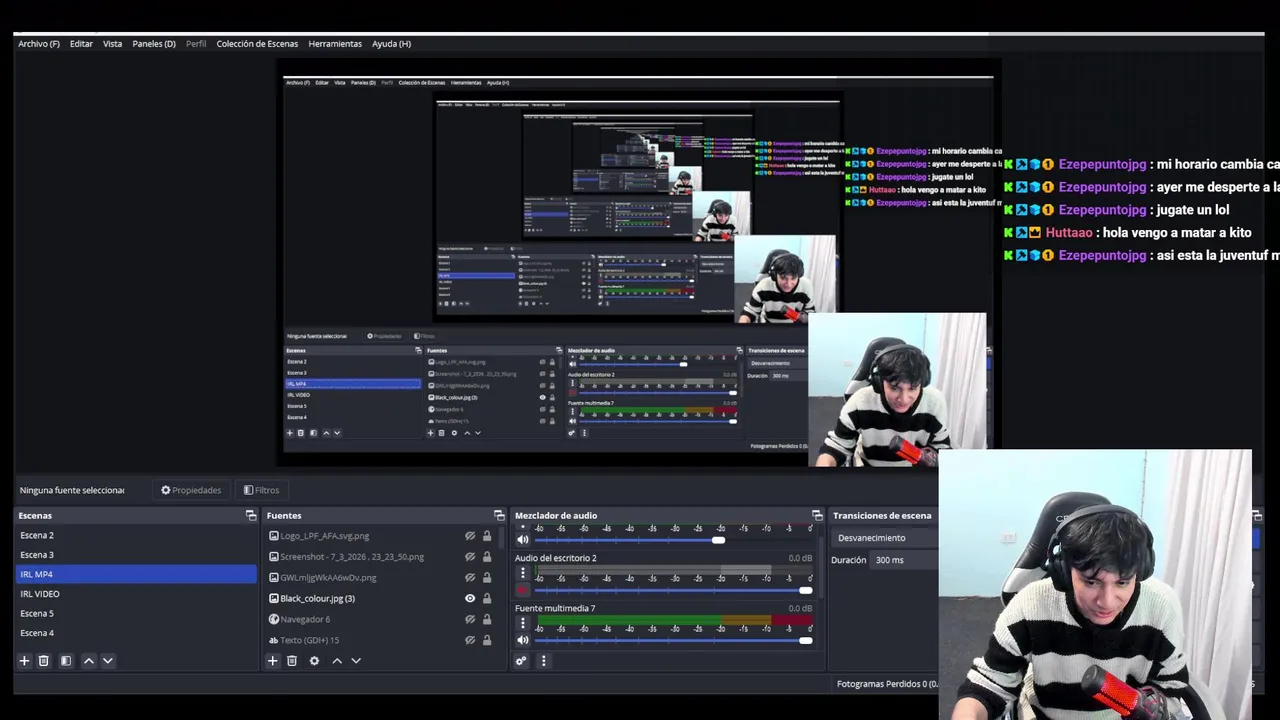Image resolution: width=1280 pixels, height=720 pixels.
Task: Pop out the Mezclador de audio dock
Action: click(x=817, y=515)
